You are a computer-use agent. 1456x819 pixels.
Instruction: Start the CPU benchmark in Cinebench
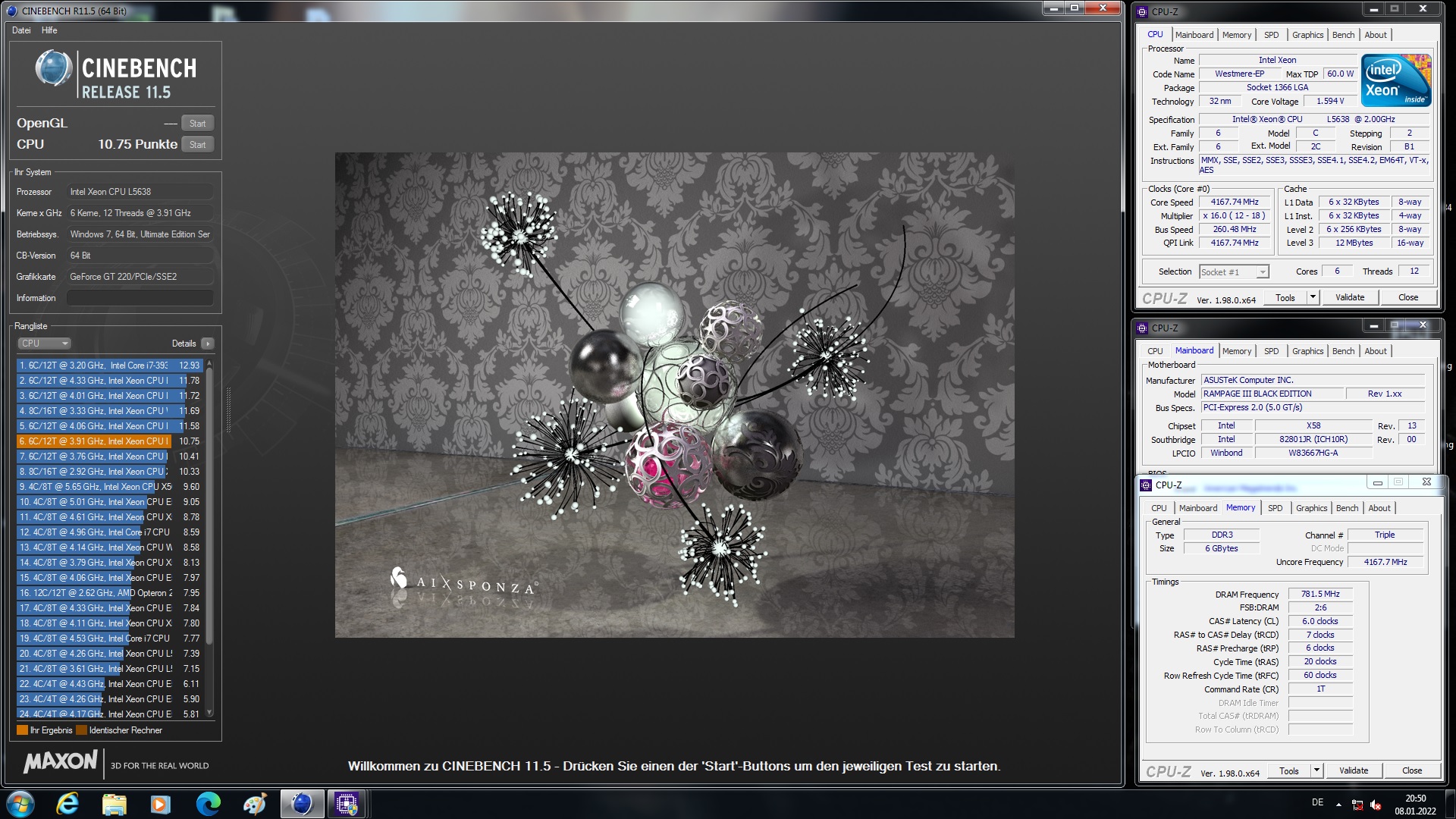(x=197, y=145)
